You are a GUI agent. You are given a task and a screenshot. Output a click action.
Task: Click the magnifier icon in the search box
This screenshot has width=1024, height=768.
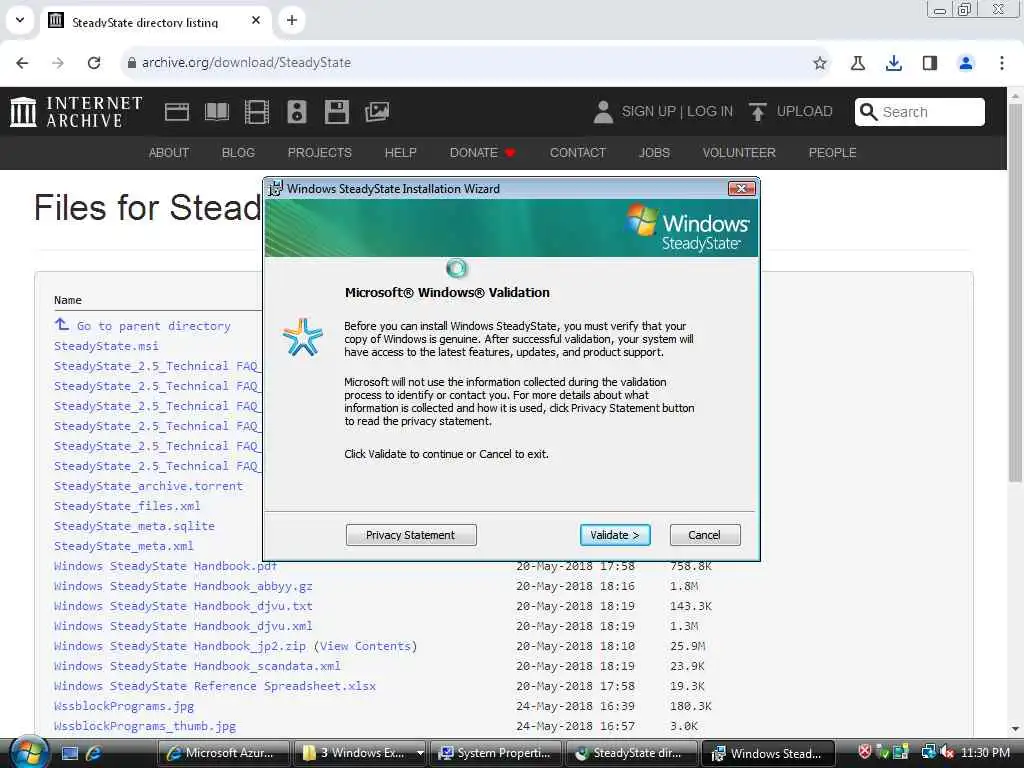[x=868, y=112]
